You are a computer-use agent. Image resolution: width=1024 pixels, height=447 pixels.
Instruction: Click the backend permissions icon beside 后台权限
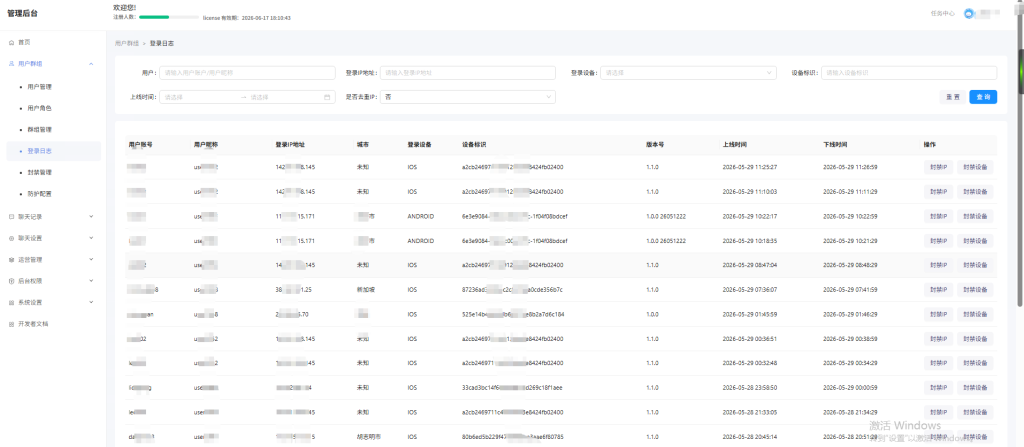tap(11, 281)
